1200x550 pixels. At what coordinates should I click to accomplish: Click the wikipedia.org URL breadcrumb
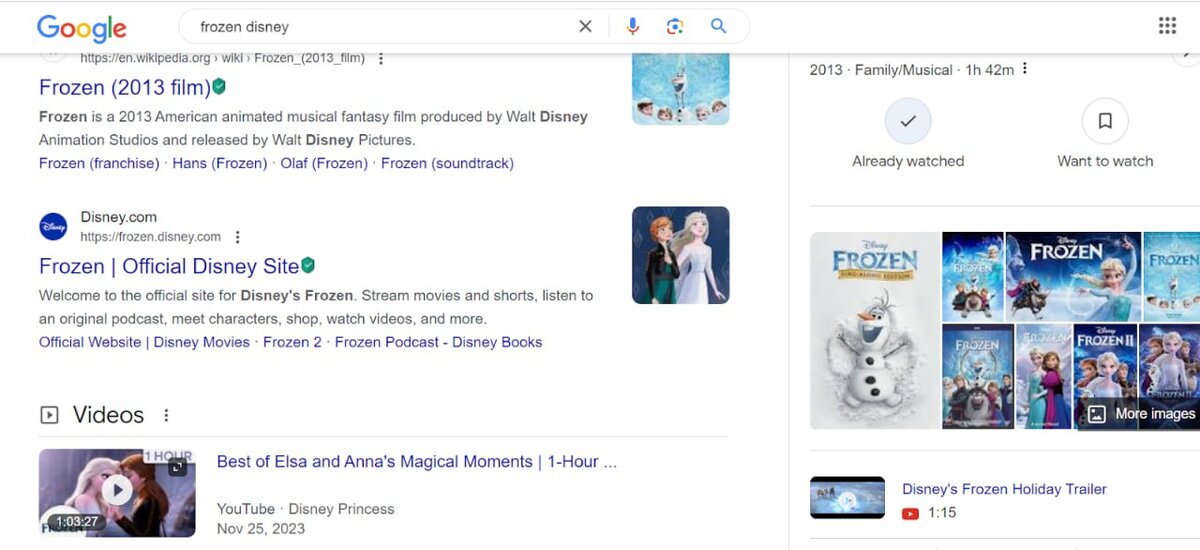[x=222, y=58]
